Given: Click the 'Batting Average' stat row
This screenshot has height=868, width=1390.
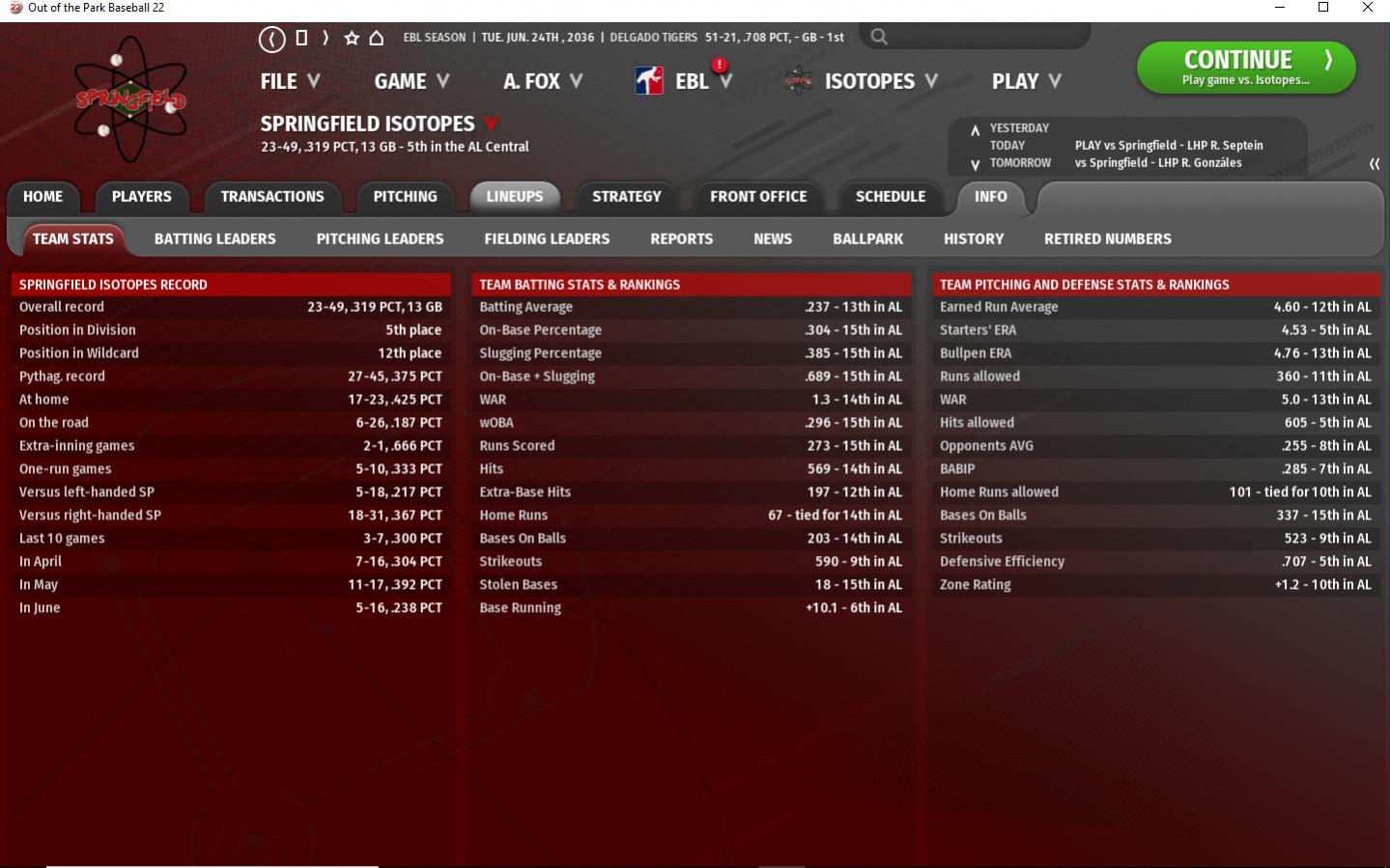Looking at the screenshot, I should (x=692, y=307).
